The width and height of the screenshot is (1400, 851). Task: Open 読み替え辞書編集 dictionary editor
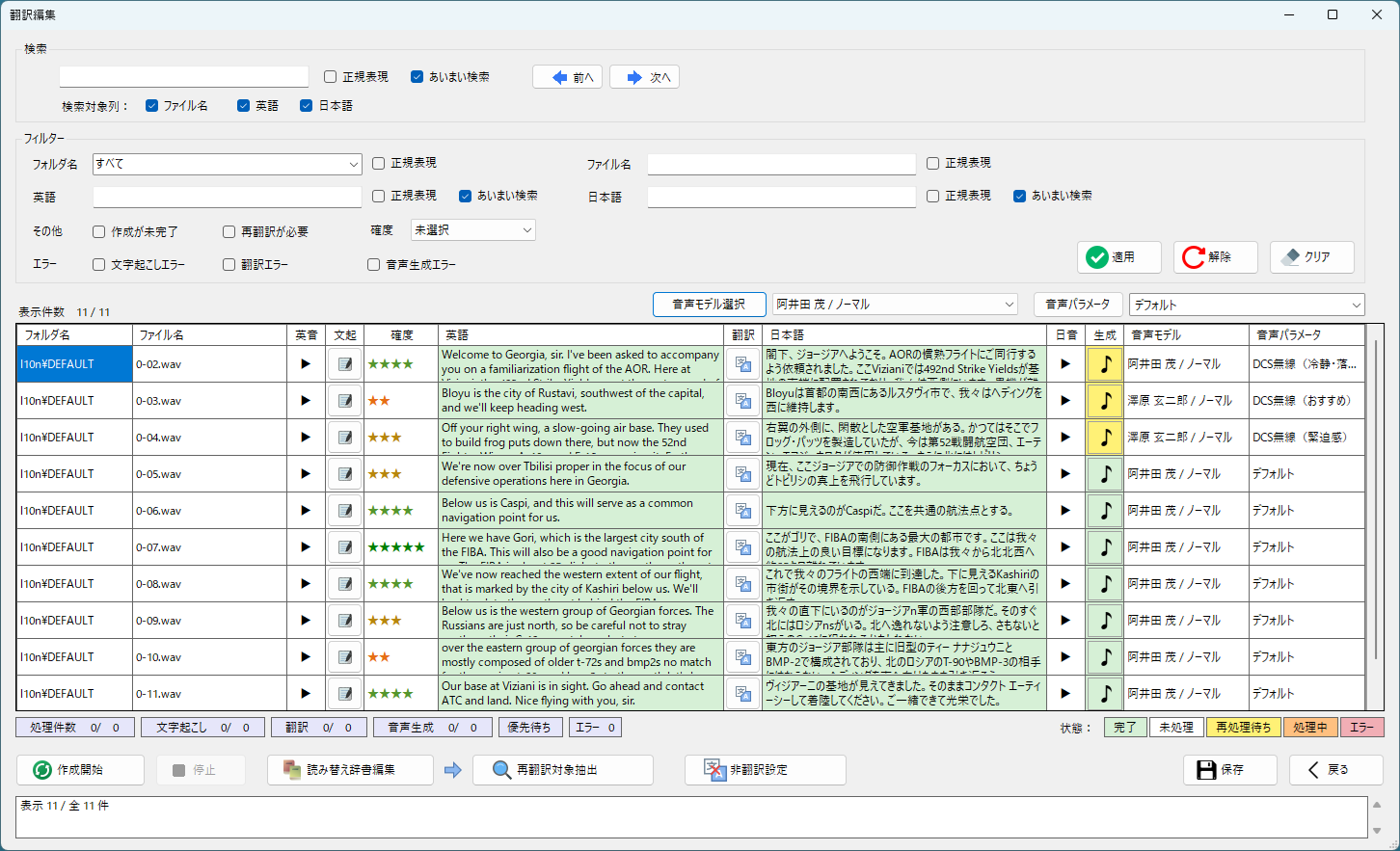pyautogui.click(x=351, y=770)
